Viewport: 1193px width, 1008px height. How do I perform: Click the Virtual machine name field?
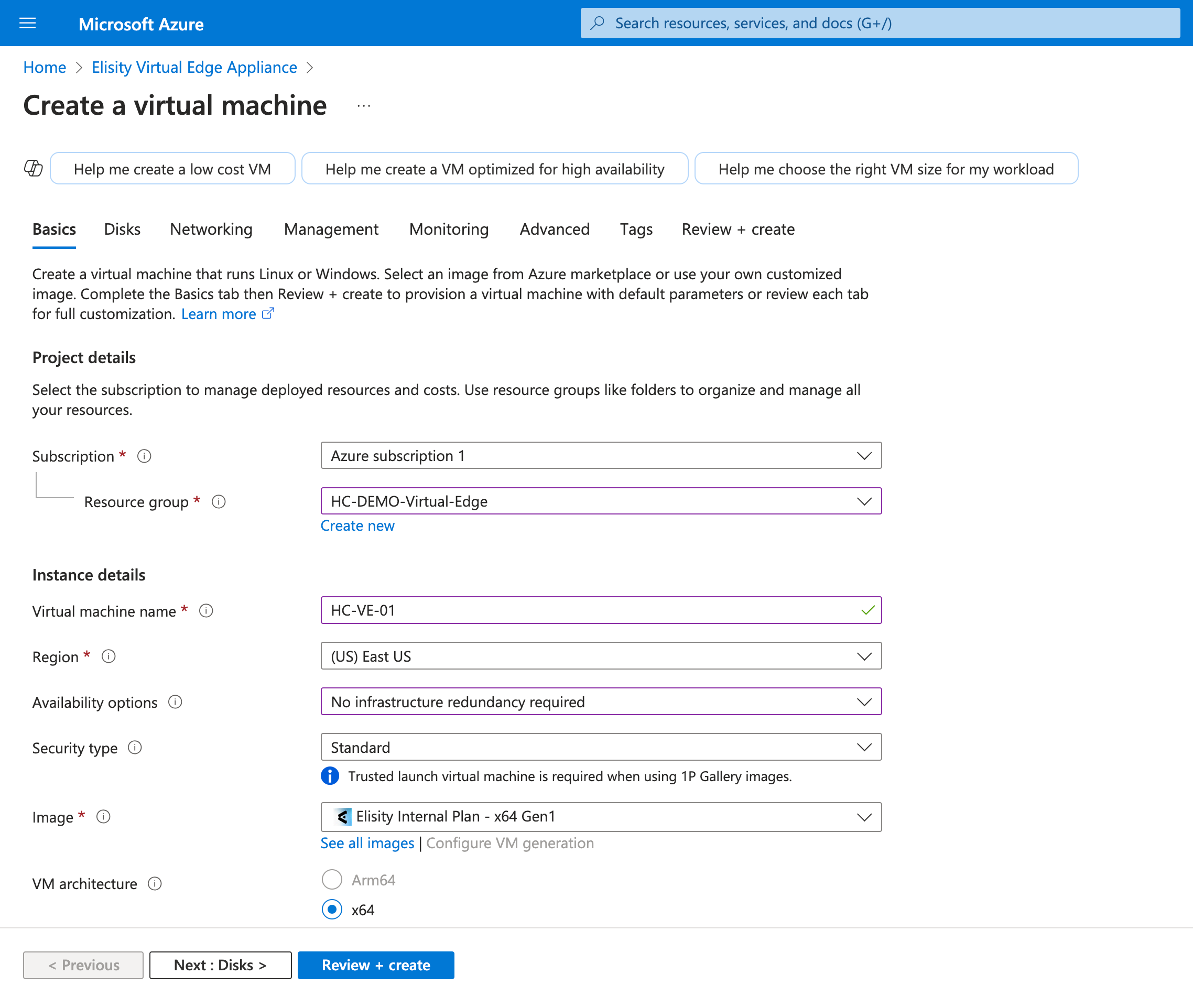(589, 610)
